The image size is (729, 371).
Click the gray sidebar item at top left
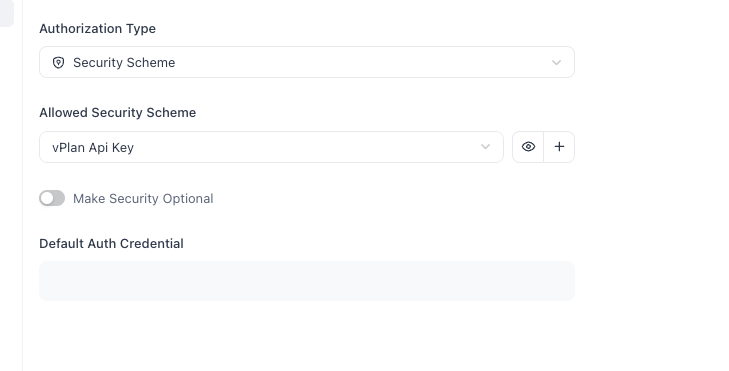point(7,13)
